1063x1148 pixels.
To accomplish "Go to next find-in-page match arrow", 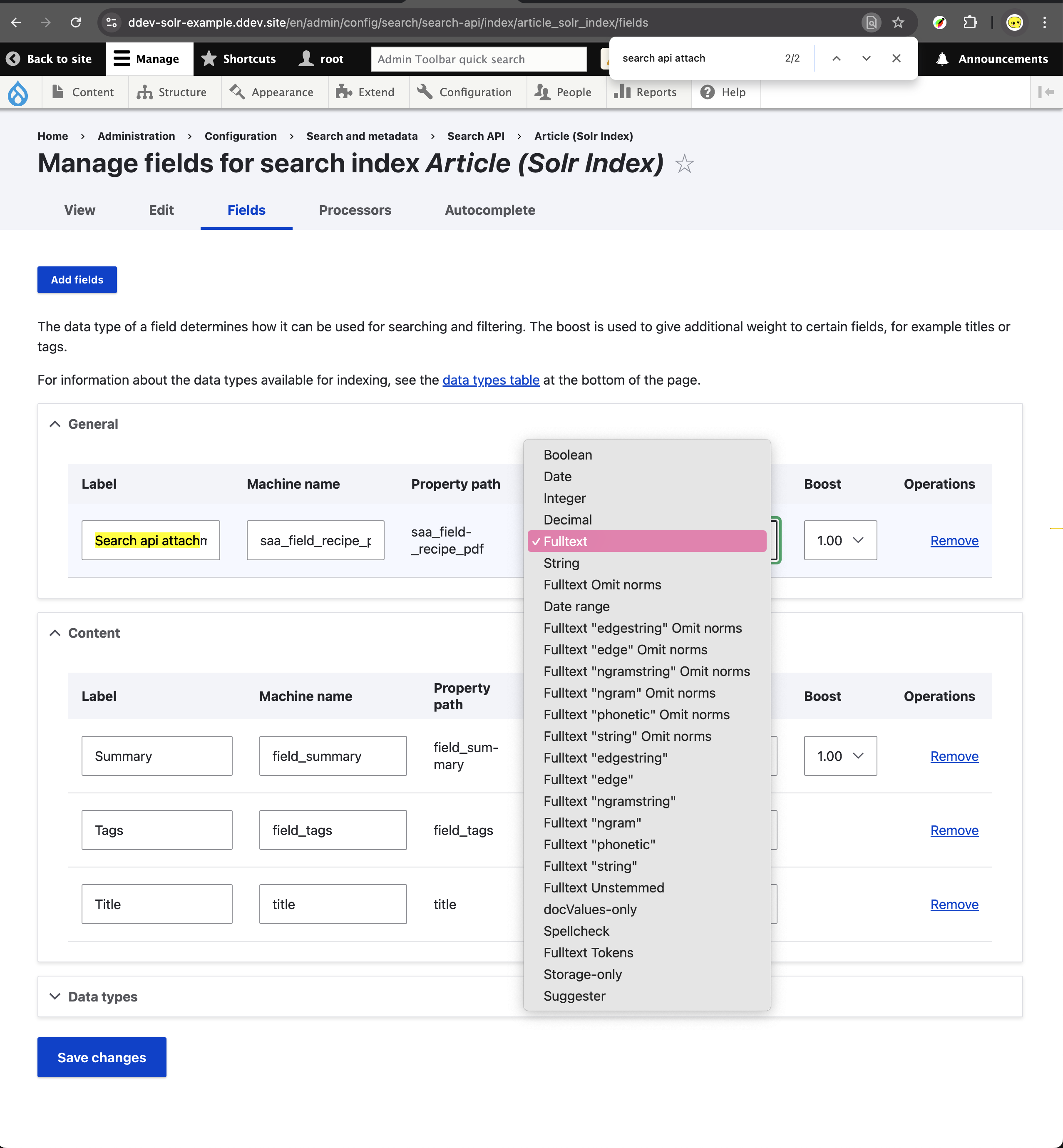I will (866, 58).
